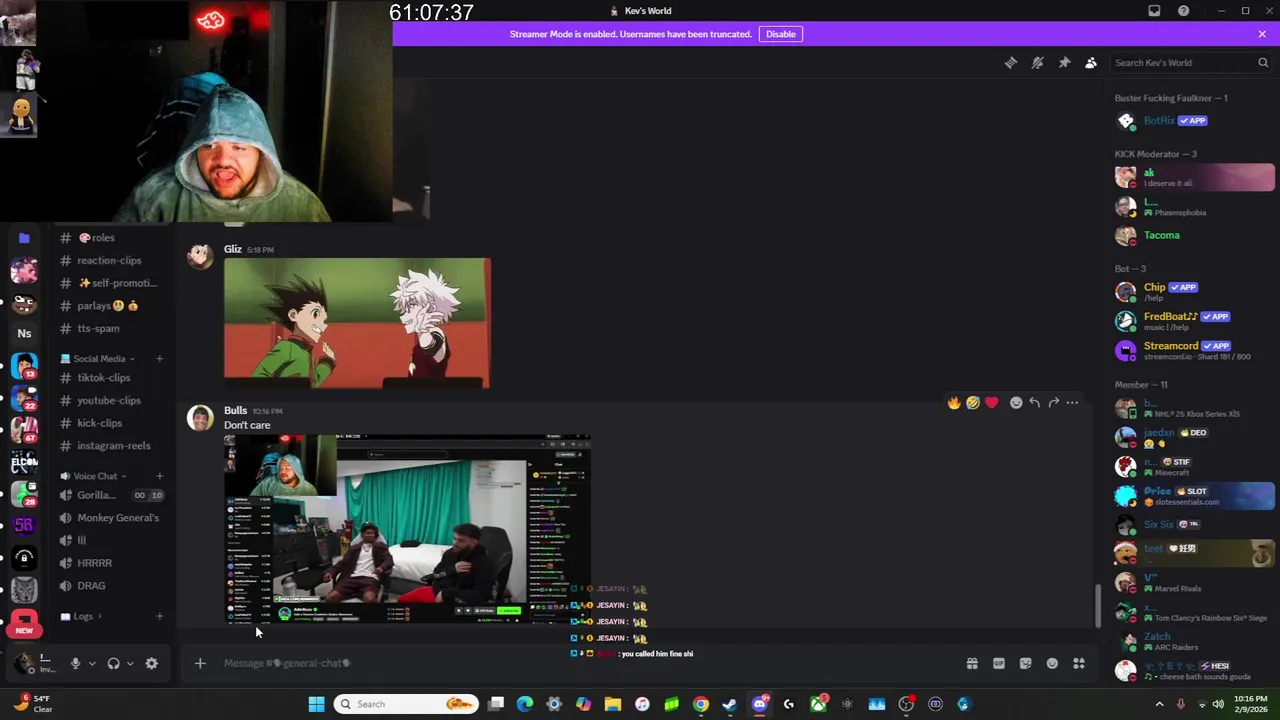The image size is (1280, 720).
Task: Add fire reaction to Bulls message
Action: tap(954, 402)
